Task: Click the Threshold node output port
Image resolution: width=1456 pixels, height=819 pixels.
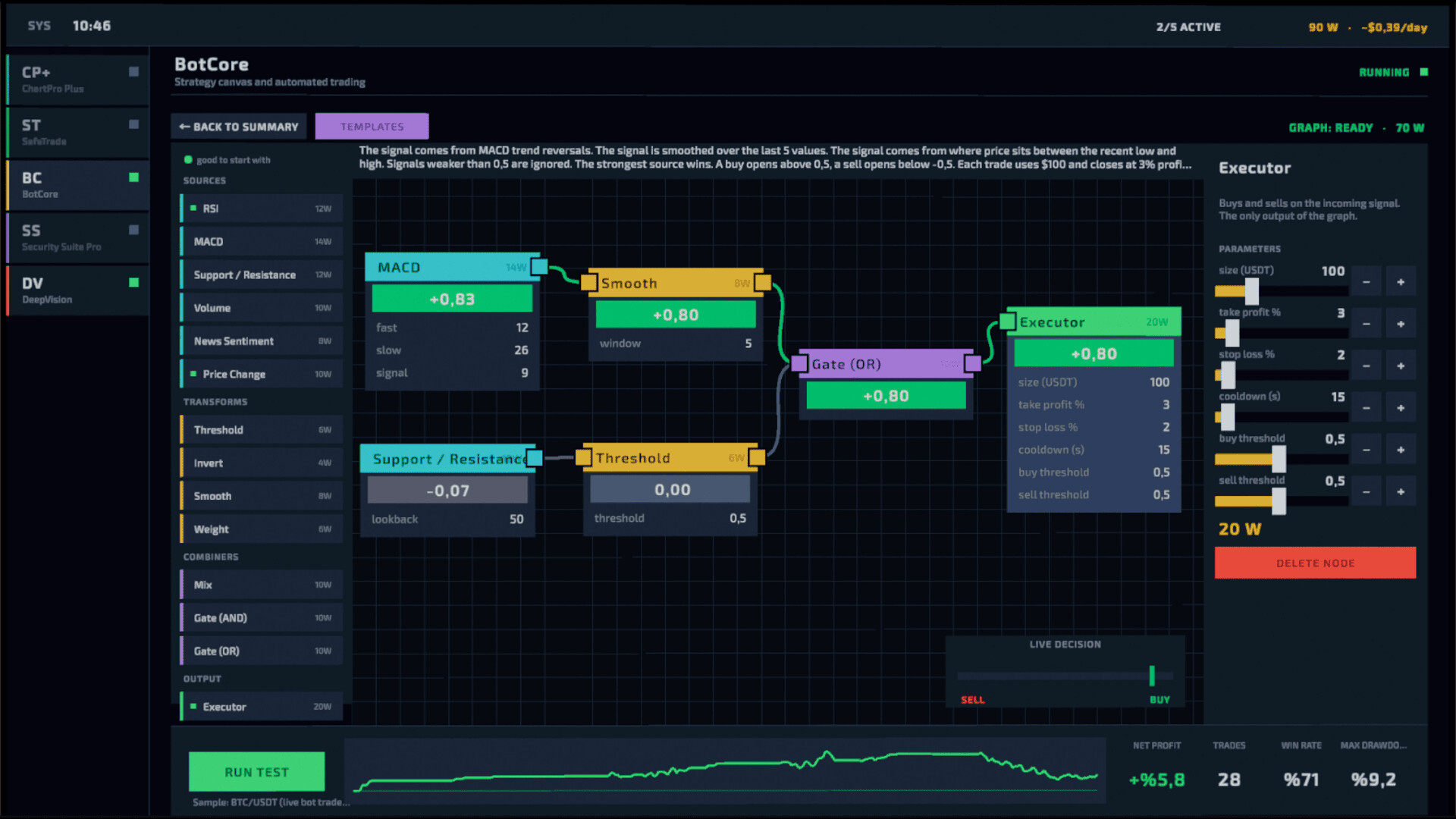Action: [757, 457]
